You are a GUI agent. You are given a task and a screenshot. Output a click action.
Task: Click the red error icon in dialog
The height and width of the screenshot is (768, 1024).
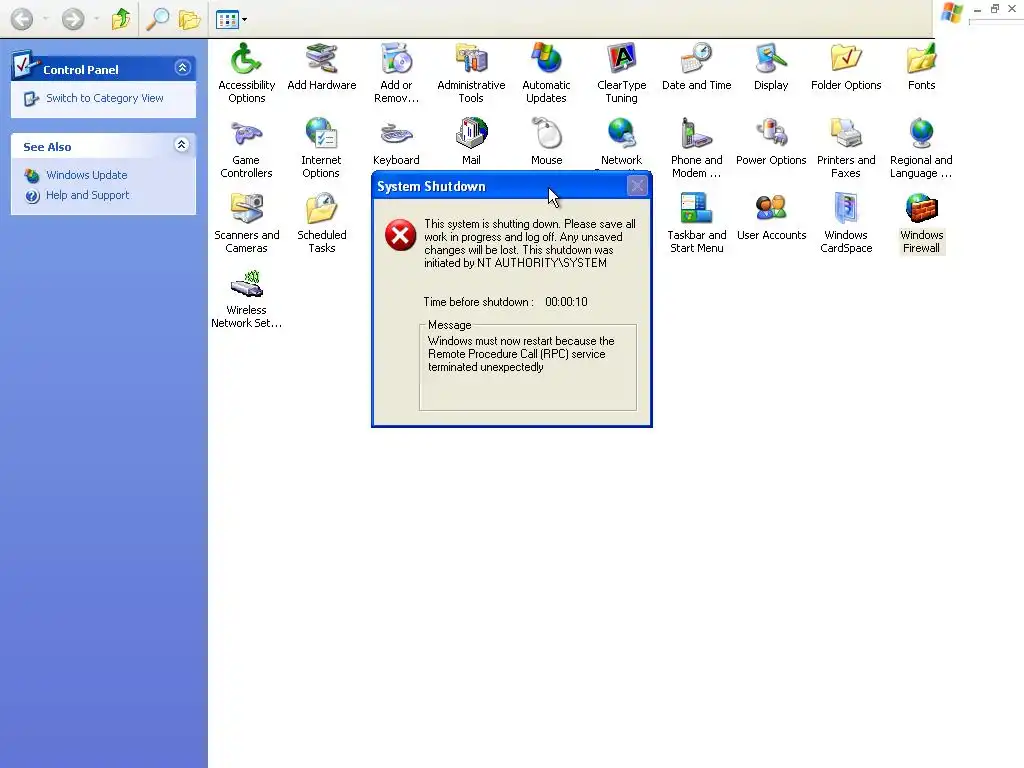pyautogui.click(x=400, y=235)
